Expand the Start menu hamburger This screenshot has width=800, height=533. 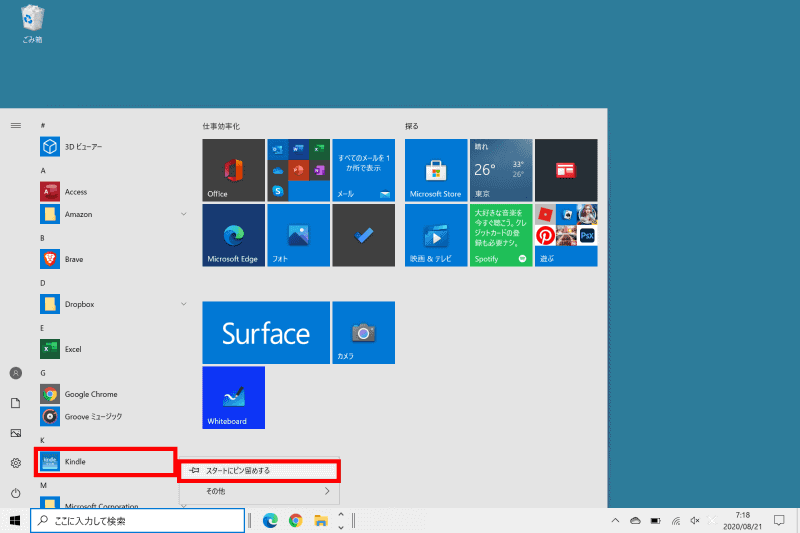(16, 125)
